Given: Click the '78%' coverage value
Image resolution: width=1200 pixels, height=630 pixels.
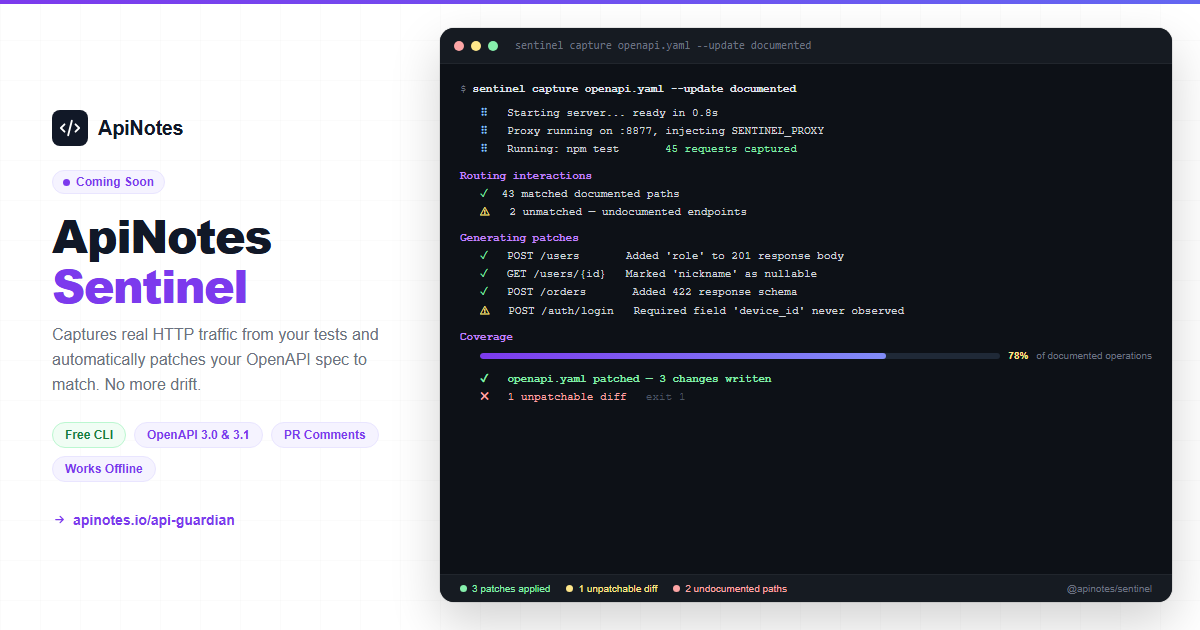Looking at the screenshot, I should (x=1018, y=356).
